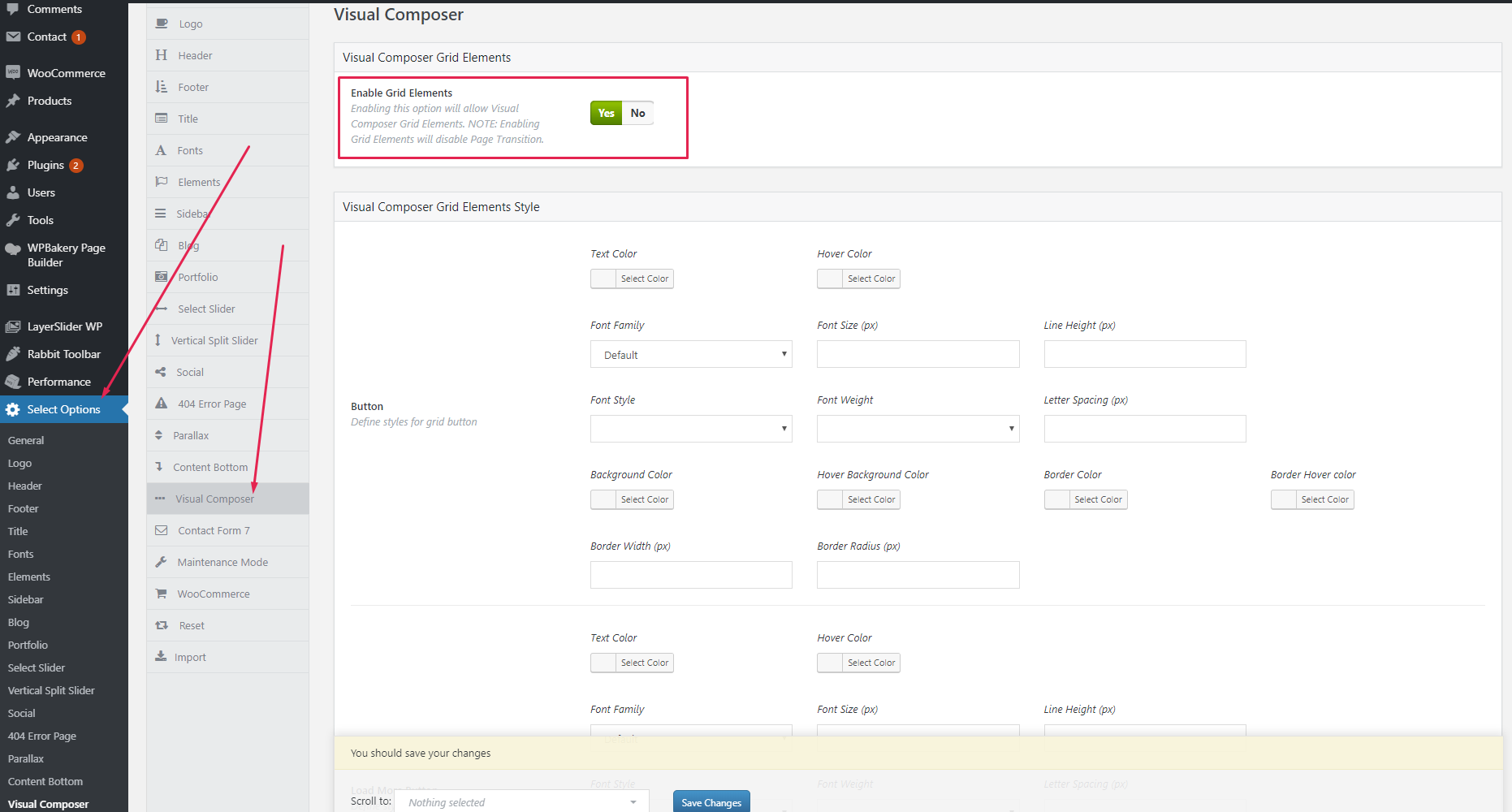Open WPBakery Page Builder menu
1512x812 pixels.
coord(64,255)
